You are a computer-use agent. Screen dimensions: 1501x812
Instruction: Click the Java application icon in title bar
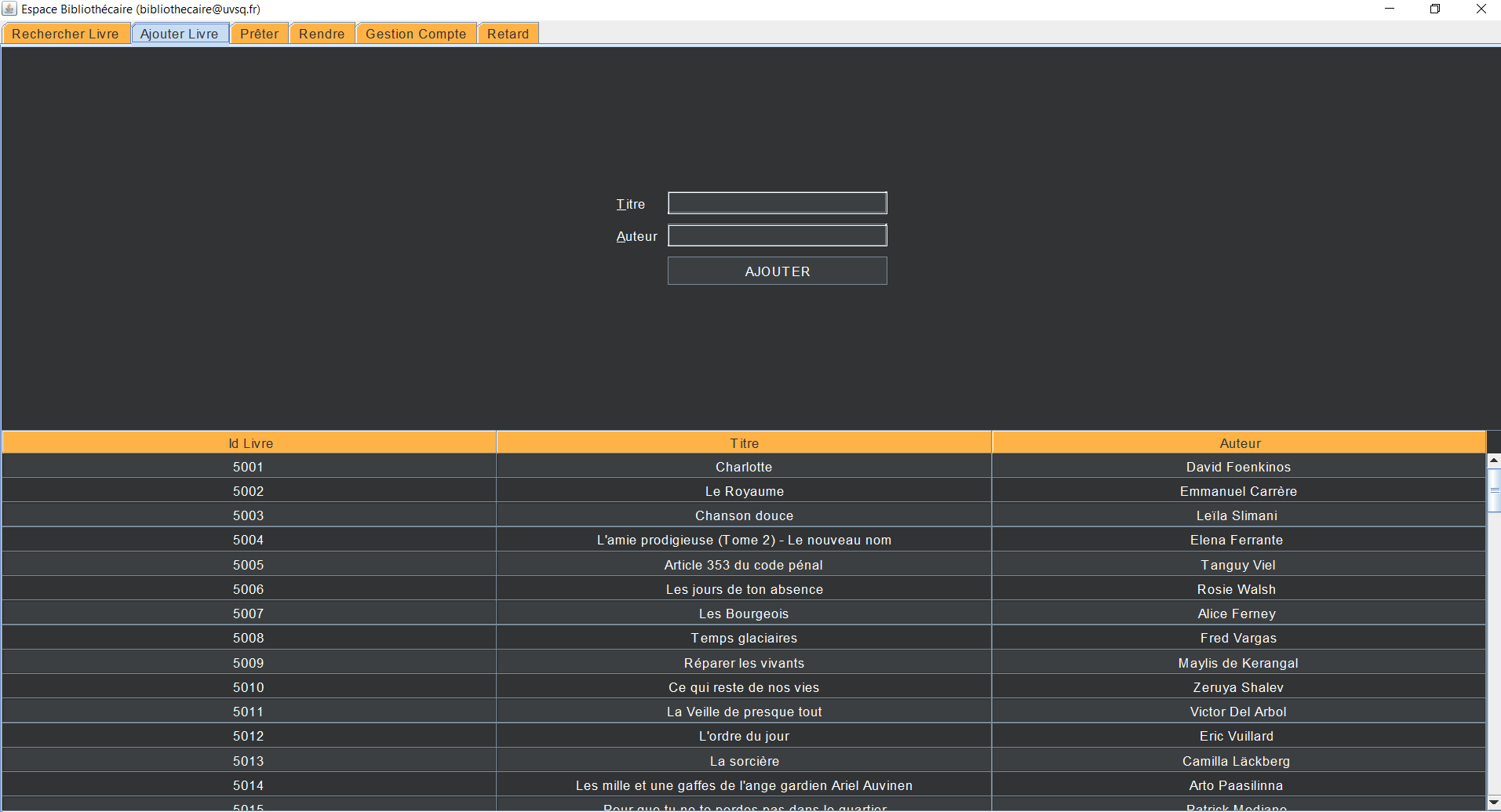tap(9, 9)
